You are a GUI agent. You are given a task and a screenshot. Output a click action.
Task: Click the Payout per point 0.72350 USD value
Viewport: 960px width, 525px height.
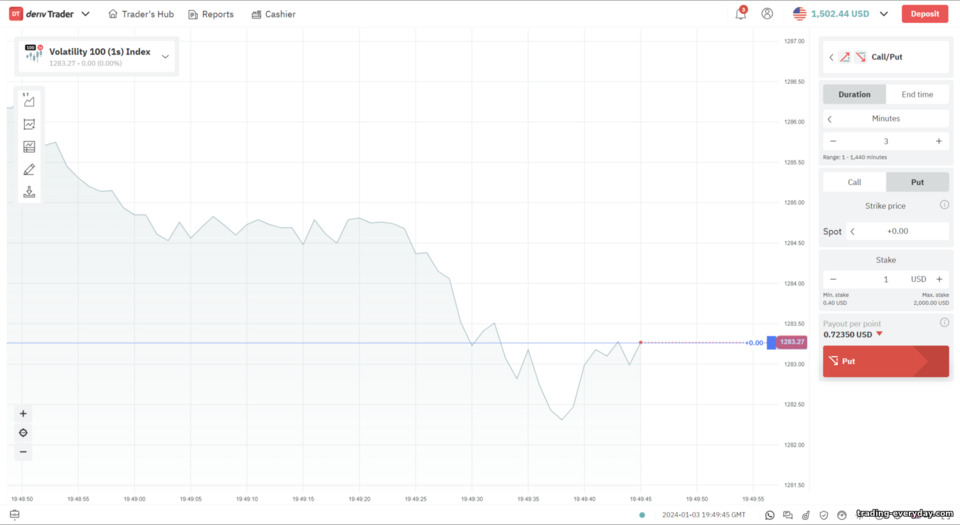[x=847, y=335]
